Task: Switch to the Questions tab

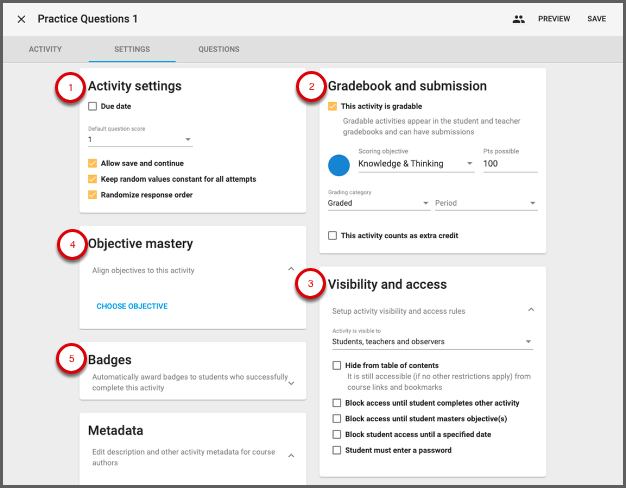Action: coord(218,49)
